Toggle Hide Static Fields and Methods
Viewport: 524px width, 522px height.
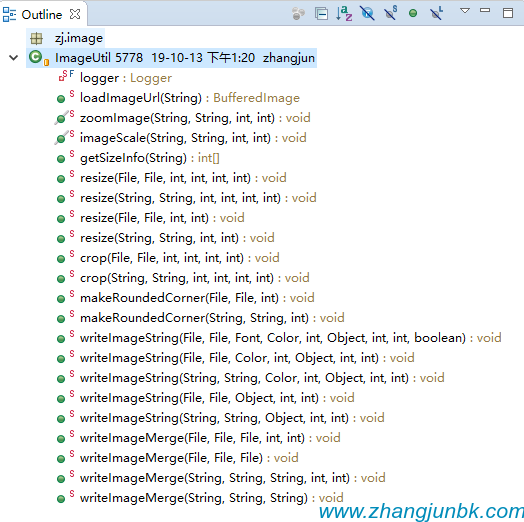tap(390, 14)
